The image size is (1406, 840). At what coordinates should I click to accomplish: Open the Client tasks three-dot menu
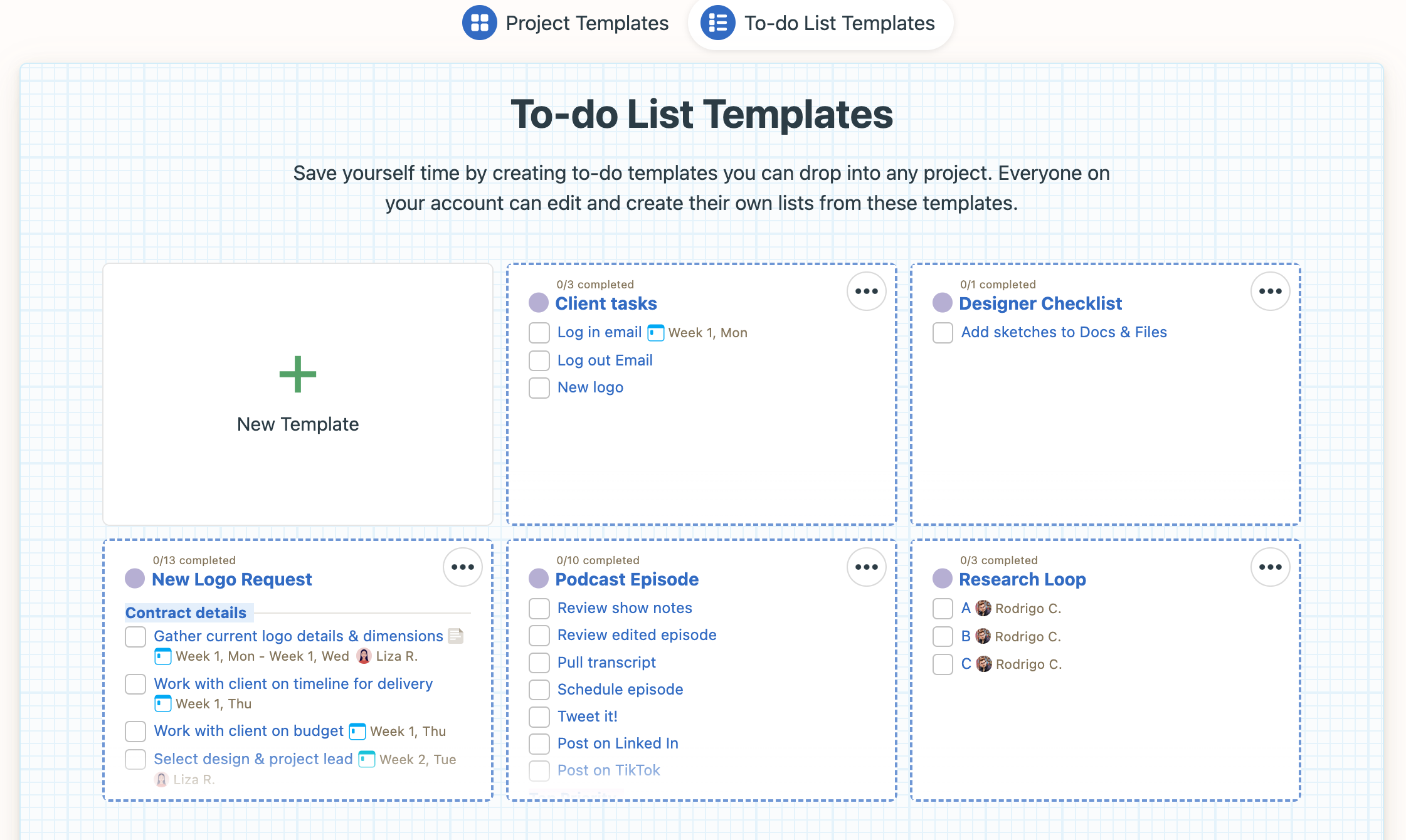tap(866, 291)
